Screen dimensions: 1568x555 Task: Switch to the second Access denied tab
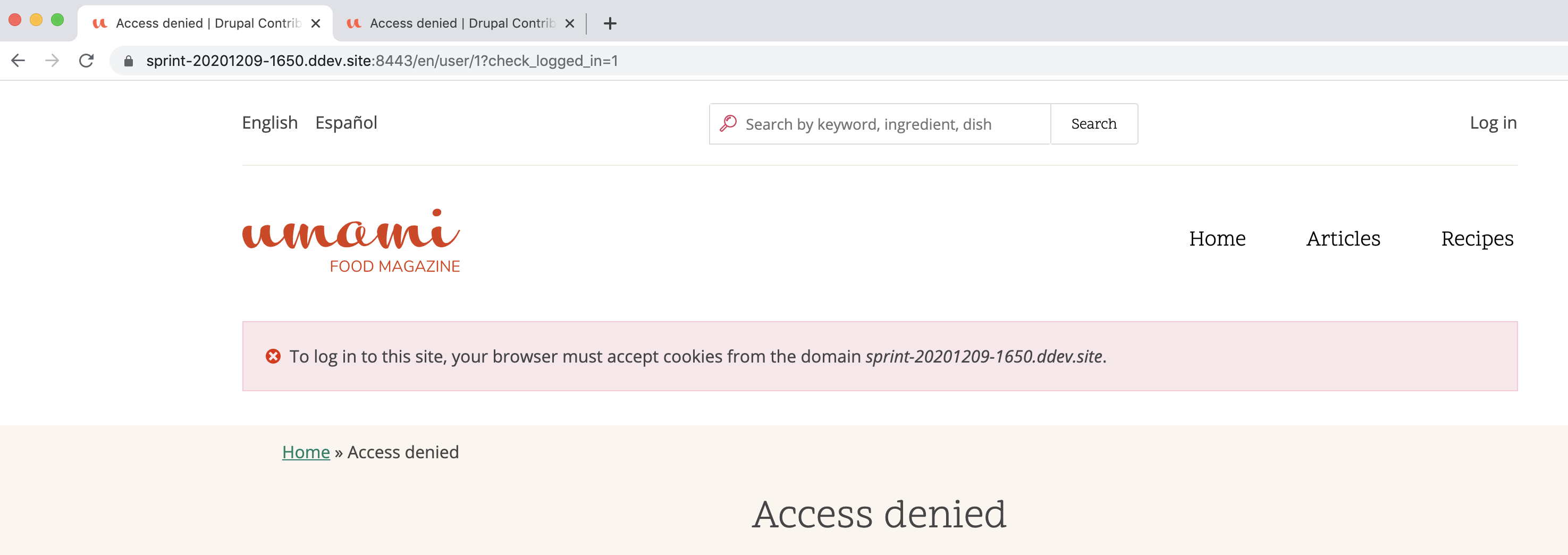coord(450,23)
